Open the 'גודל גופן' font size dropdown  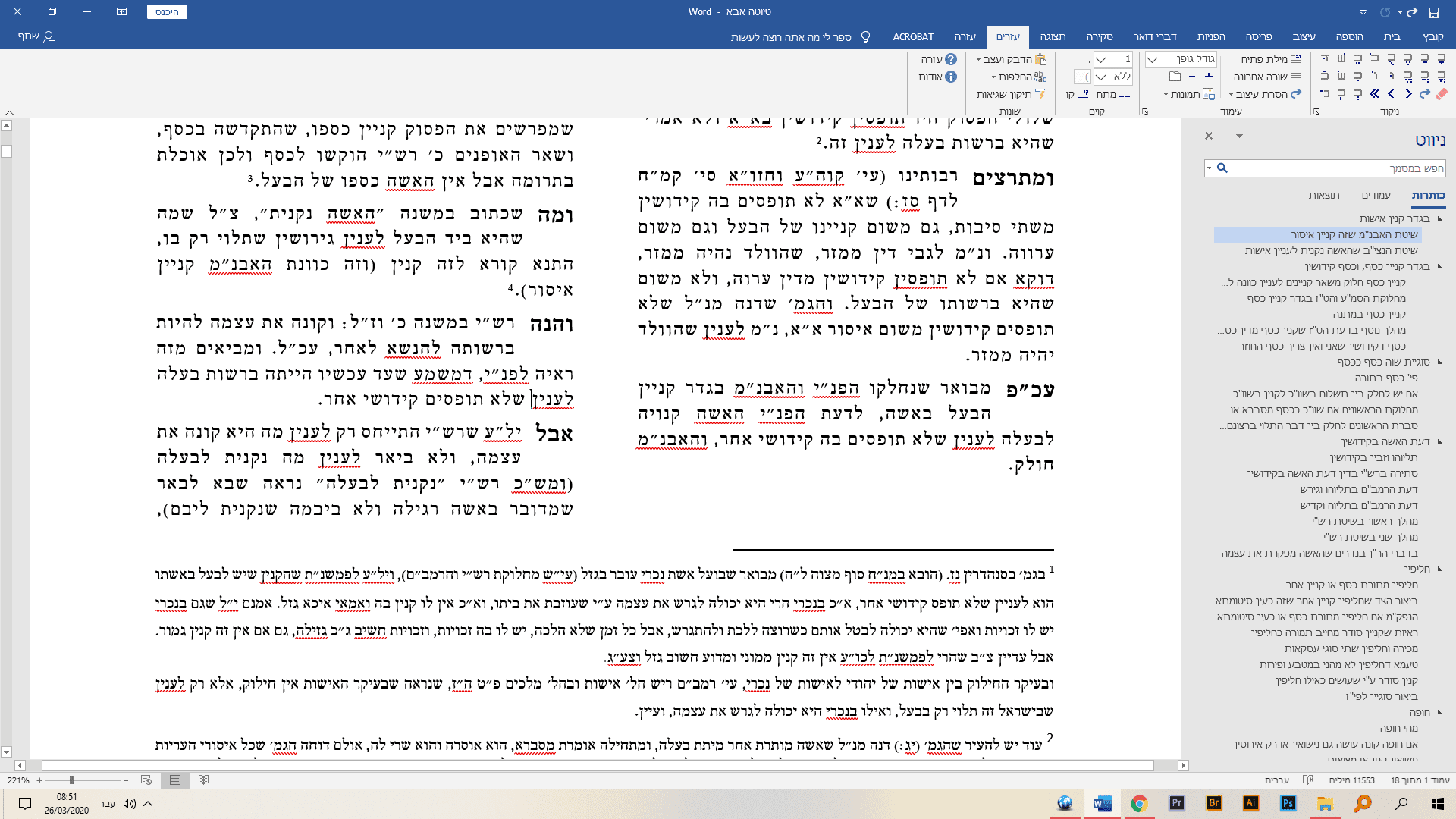[x=1153, y=59]
